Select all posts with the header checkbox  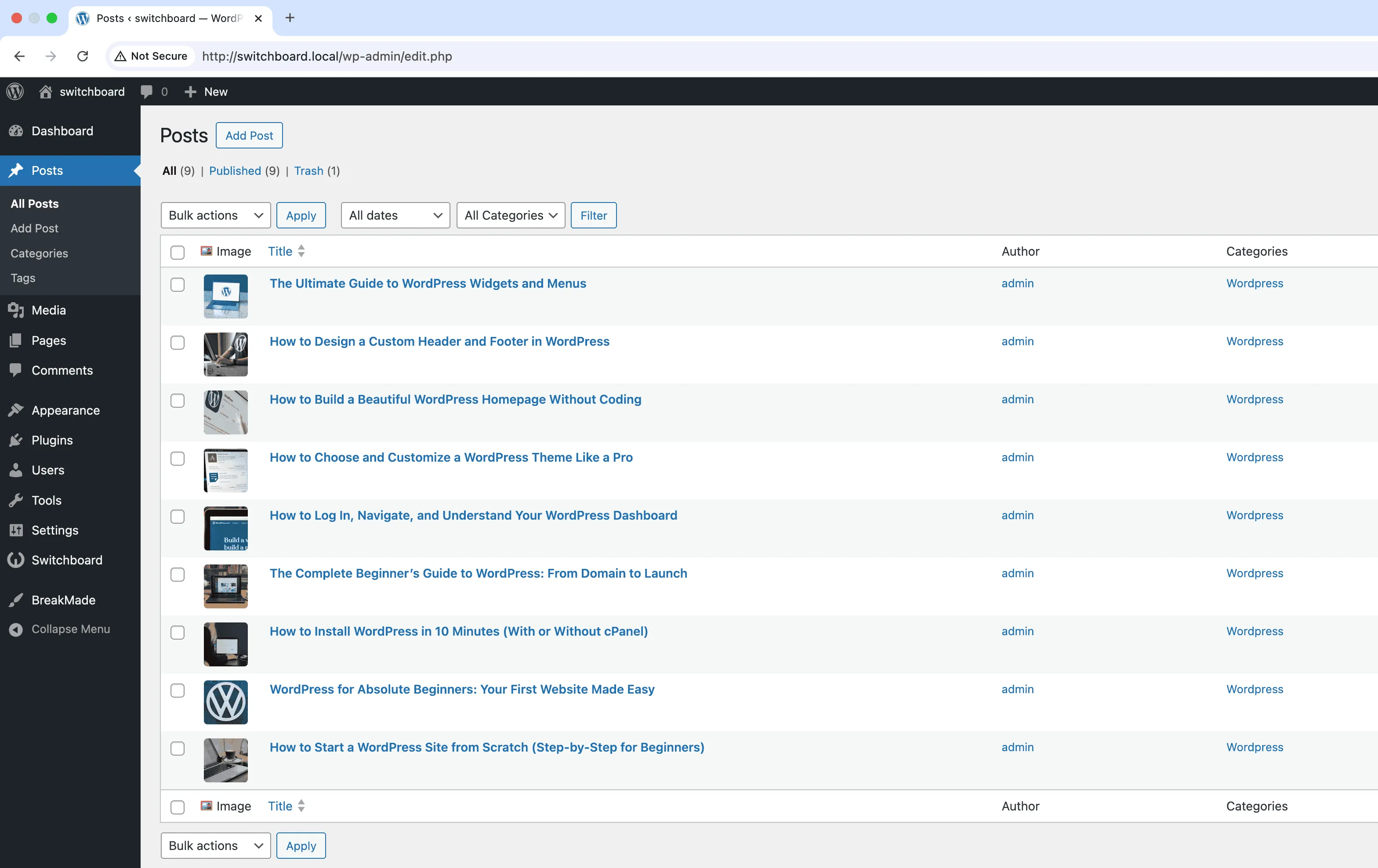(178, 252)
